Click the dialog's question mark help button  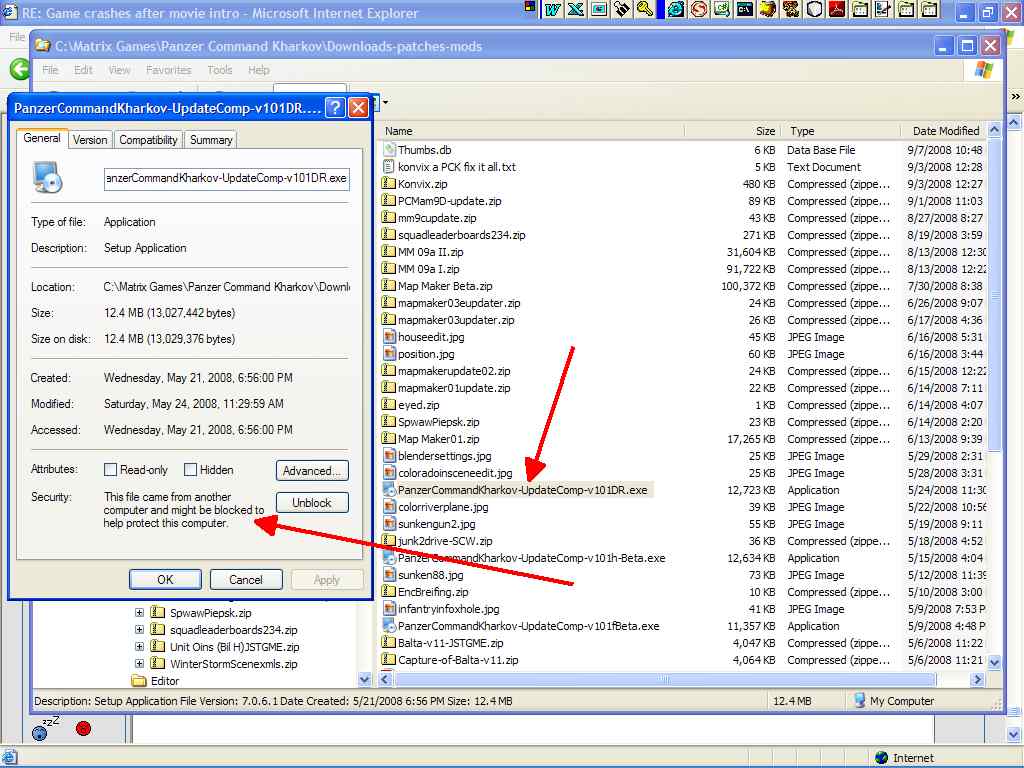pos(335,107)
